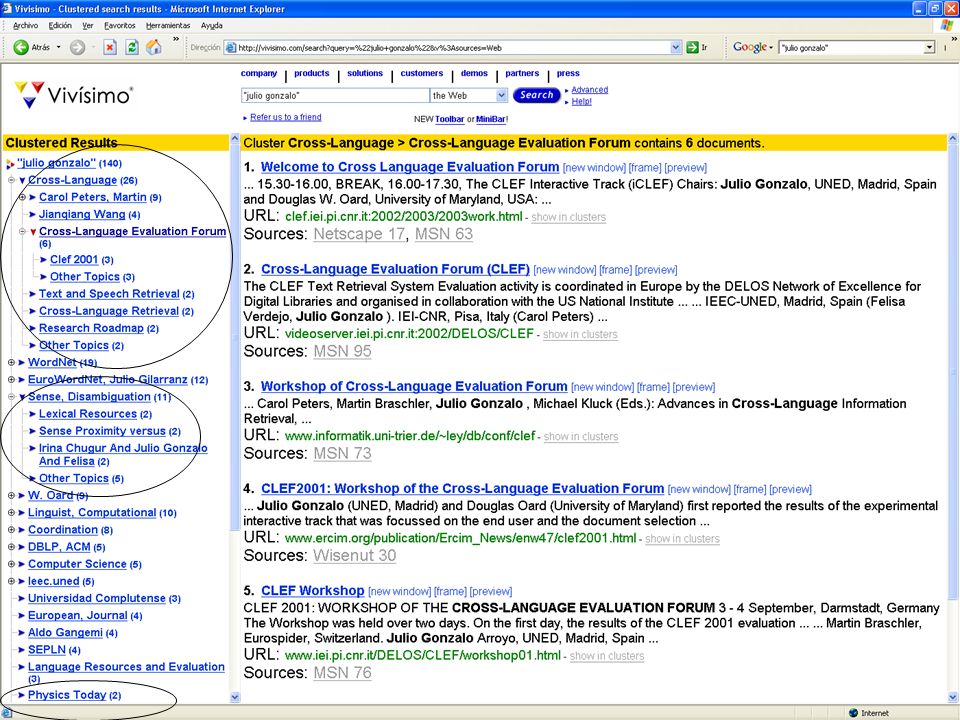Viewport: 960px width, 720px height.
Task: Open result Welcome to Cross Language Evaluation Forum
Action: pyautogui.click(x=410, y=167)
